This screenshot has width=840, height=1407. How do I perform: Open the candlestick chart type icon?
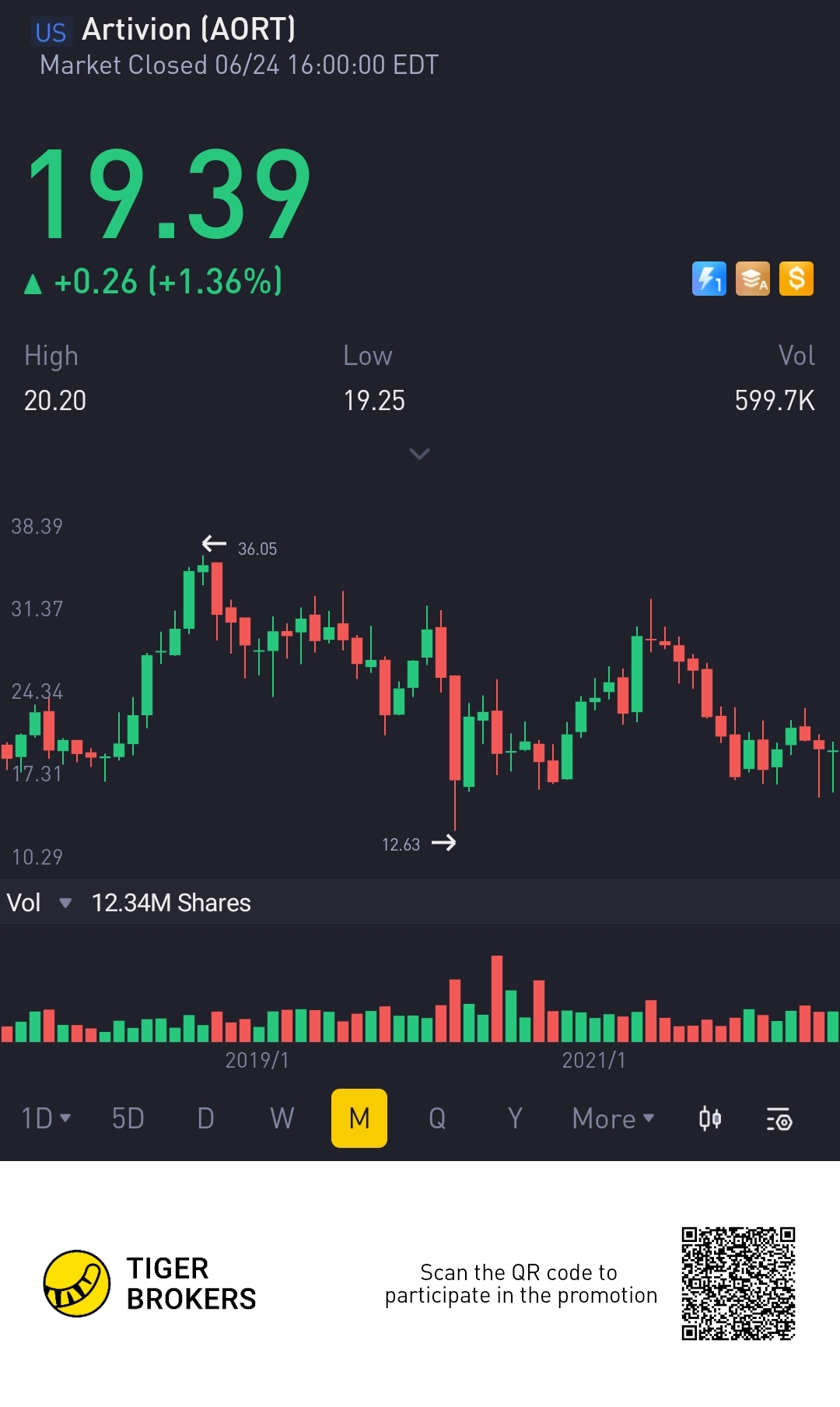pyautogui.click(x=709, y=1119)
